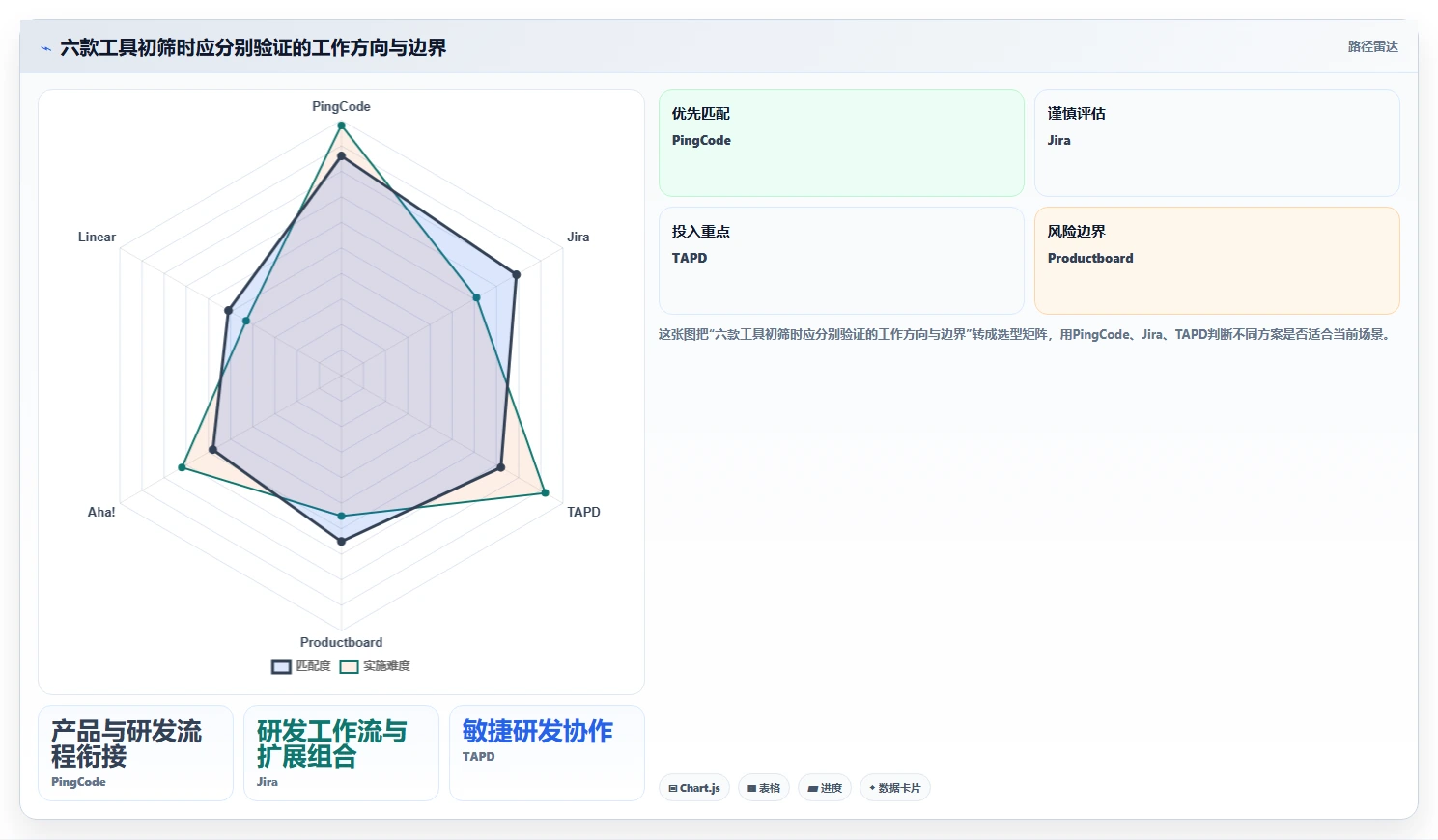Image resolution: width=1438 pixels, height=840 pixels.
Task: Select the 敏捷研发协作 TAPD card
Action: (x=547, y=753)
